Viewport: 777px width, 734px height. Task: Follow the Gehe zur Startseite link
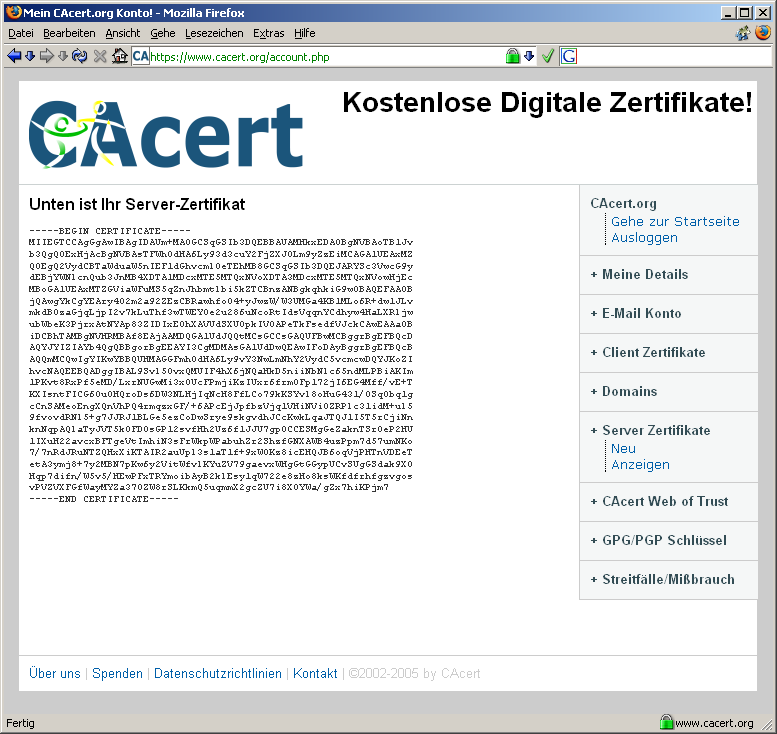pos(675,221)
